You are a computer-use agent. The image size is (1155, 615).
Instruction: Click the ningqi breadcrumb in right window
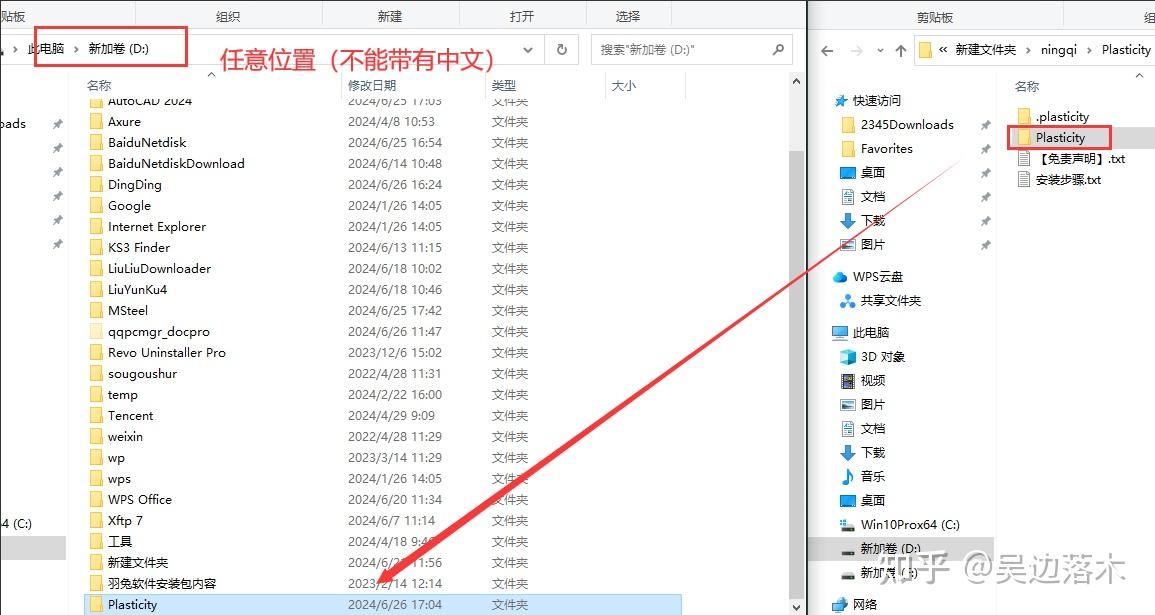1059,49
